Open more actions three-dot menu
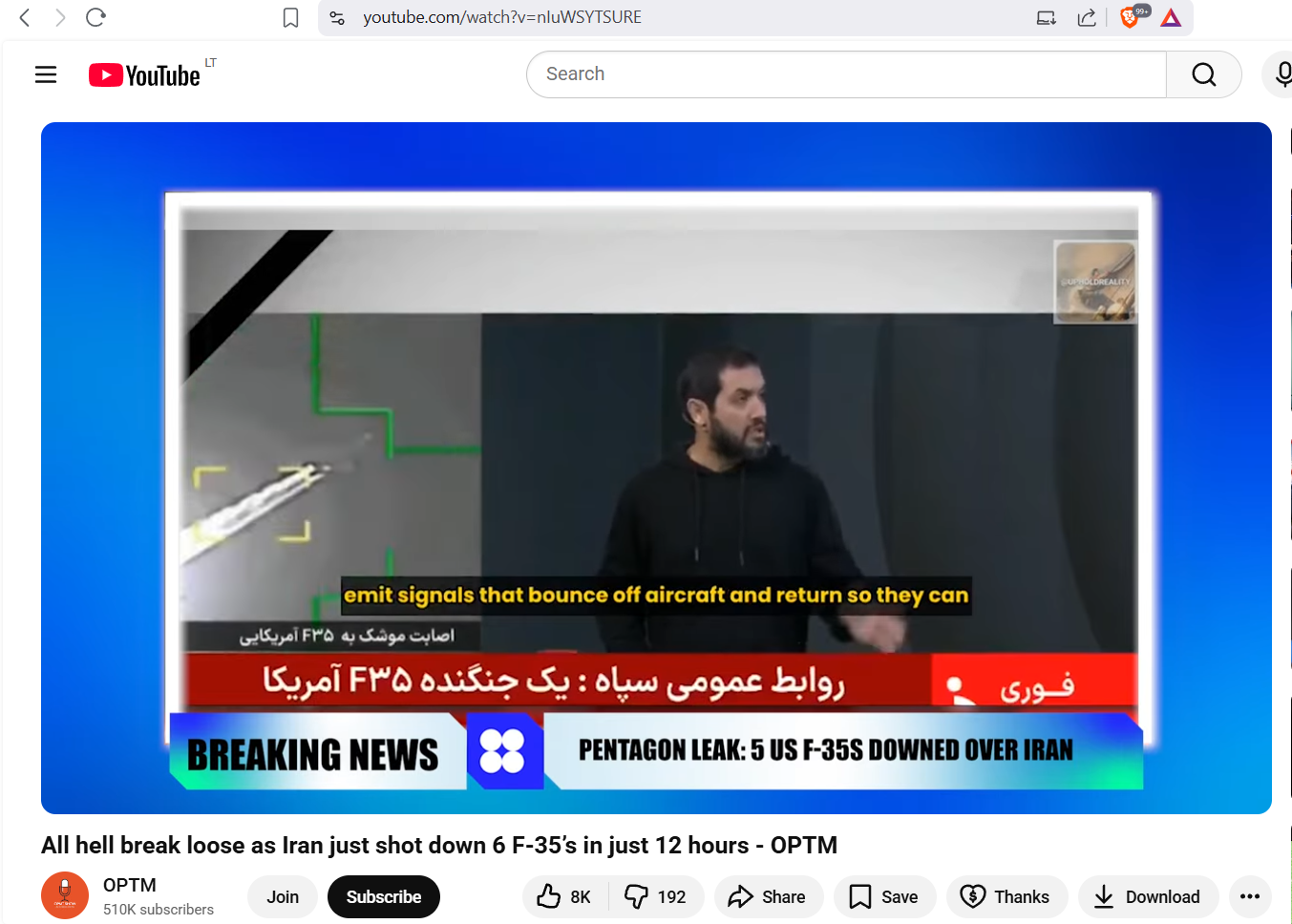 [x=1250, y=897]
